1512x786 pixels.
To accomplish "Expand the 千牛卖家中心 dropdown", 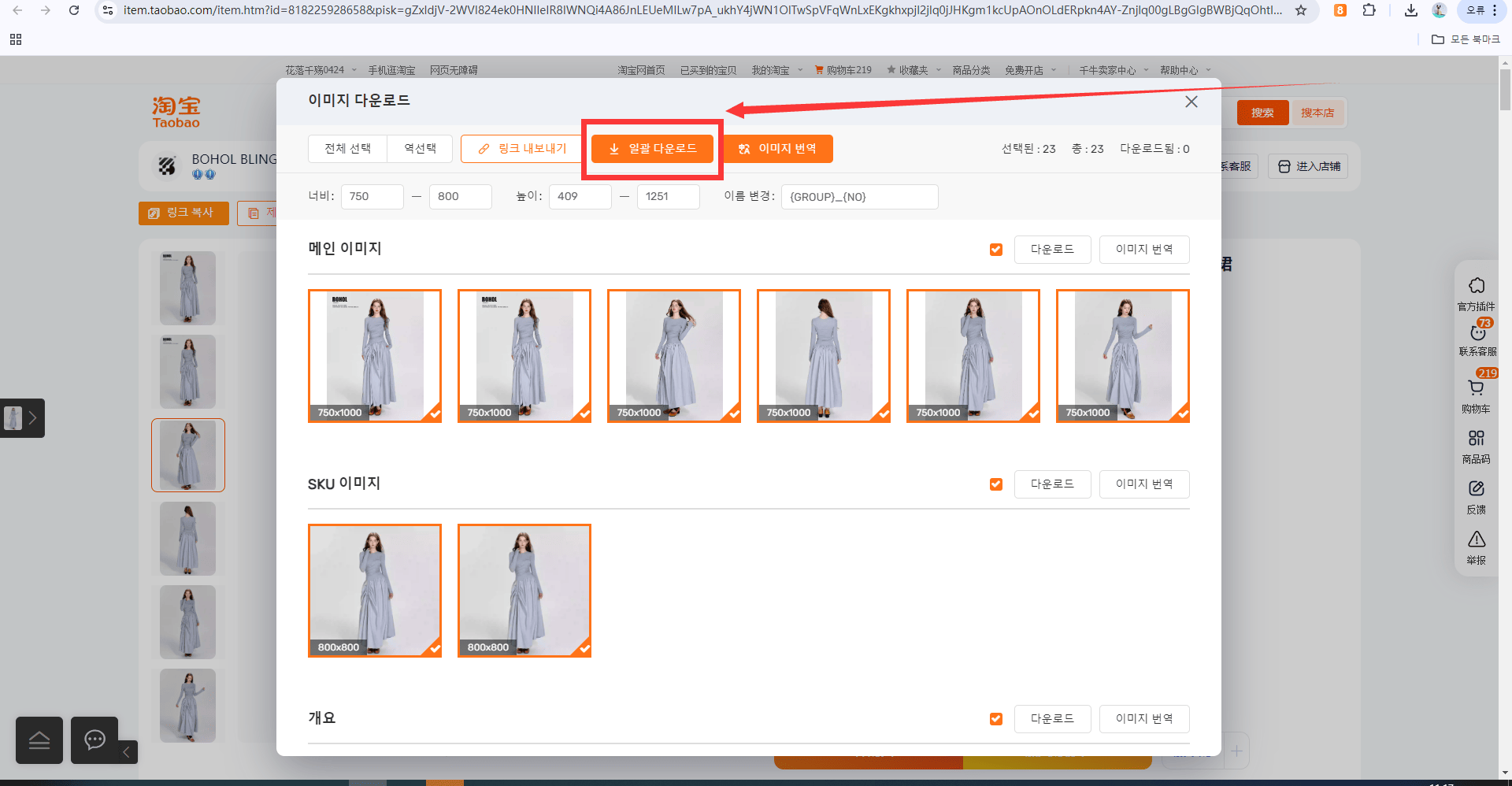I will 1114,70.
